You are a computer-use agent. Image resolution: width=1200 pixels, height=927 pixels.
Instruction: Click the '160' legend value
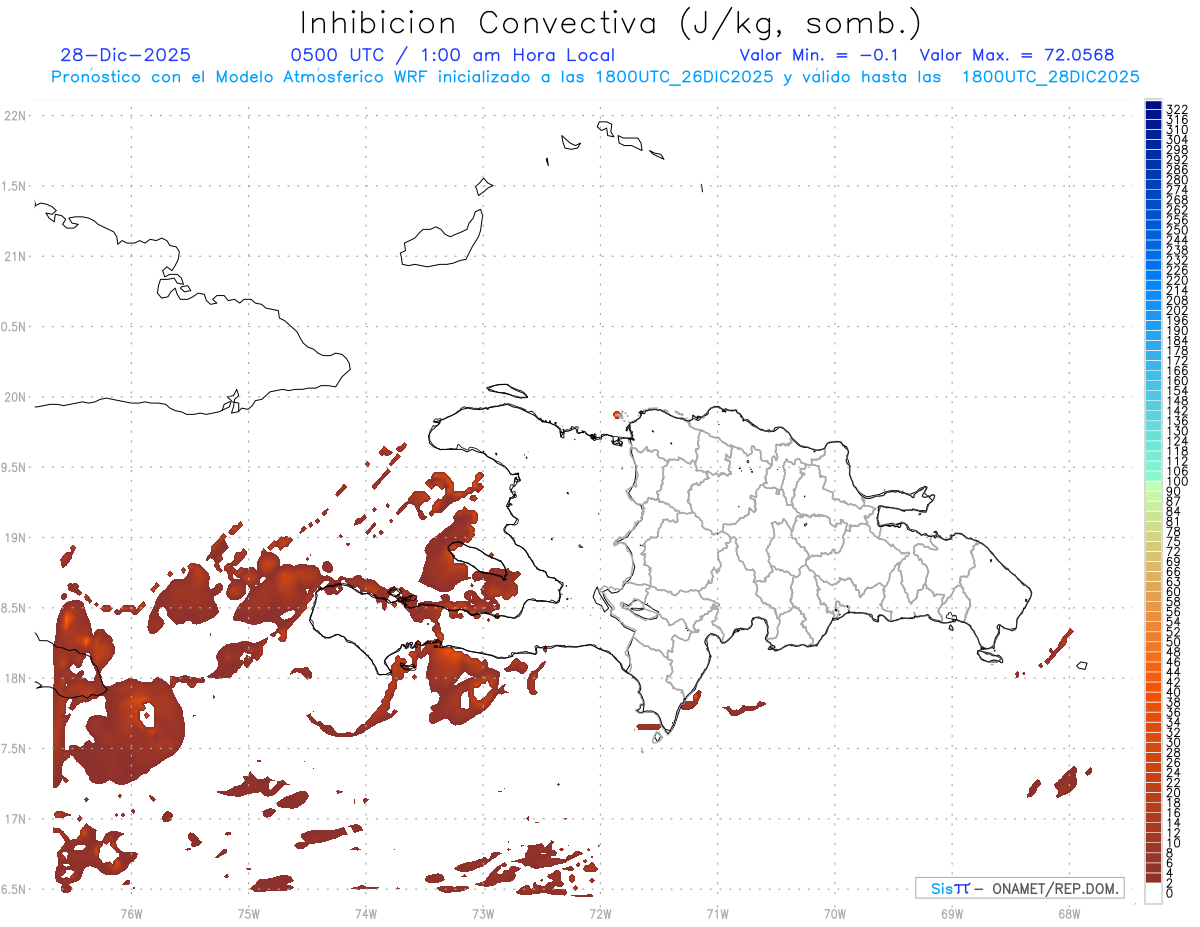point(1177,381)
